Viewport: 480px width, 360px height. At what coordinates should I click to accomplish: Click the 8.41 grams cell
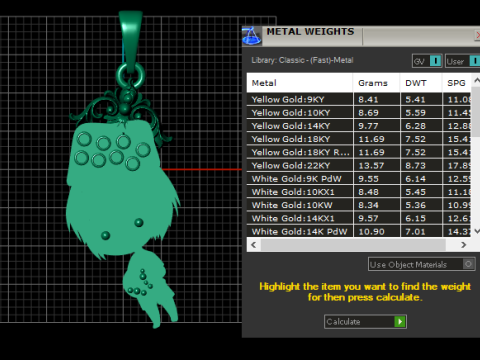point(377,99)
